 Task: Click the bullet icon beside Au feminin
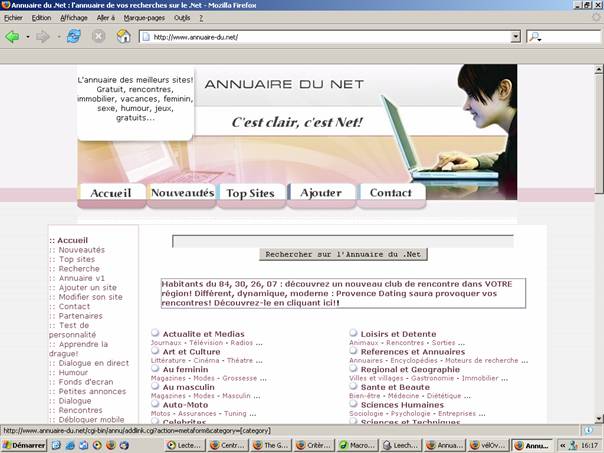155,368
